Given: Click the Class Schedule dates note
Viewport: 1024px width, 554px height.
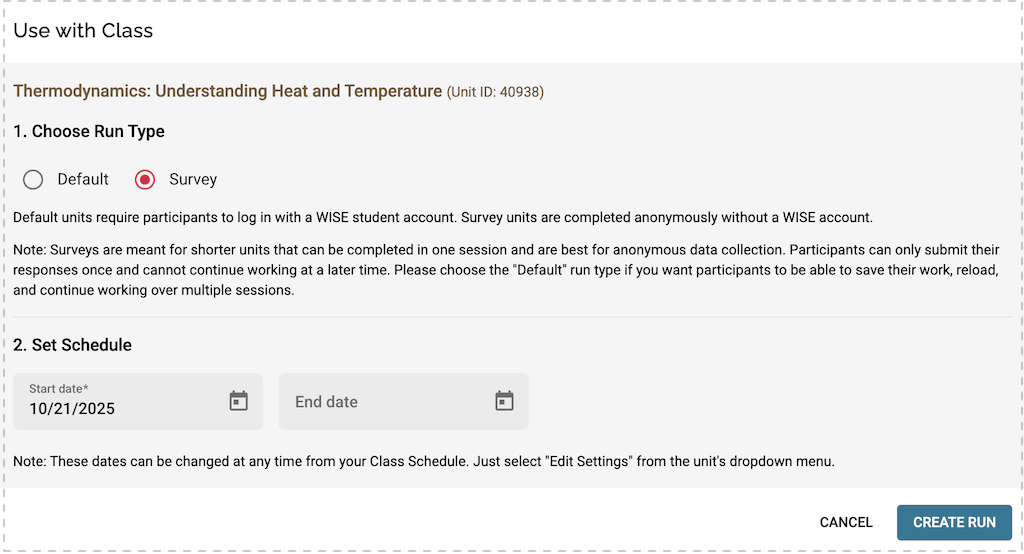Looking at the screenshot, I should pos(424,462).
